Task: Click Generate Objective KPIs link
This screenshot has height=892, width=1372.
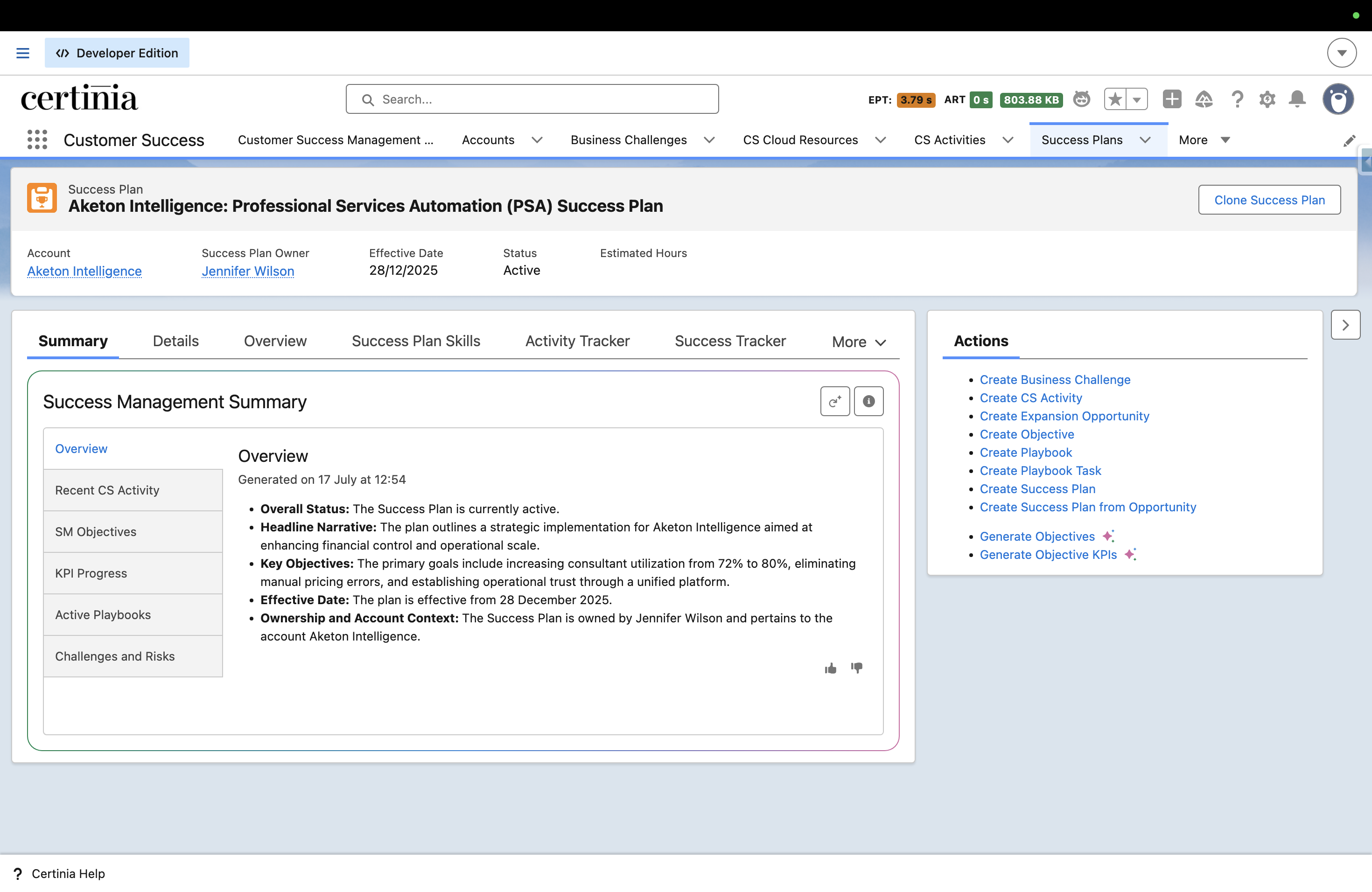Action: [1048, 554]
